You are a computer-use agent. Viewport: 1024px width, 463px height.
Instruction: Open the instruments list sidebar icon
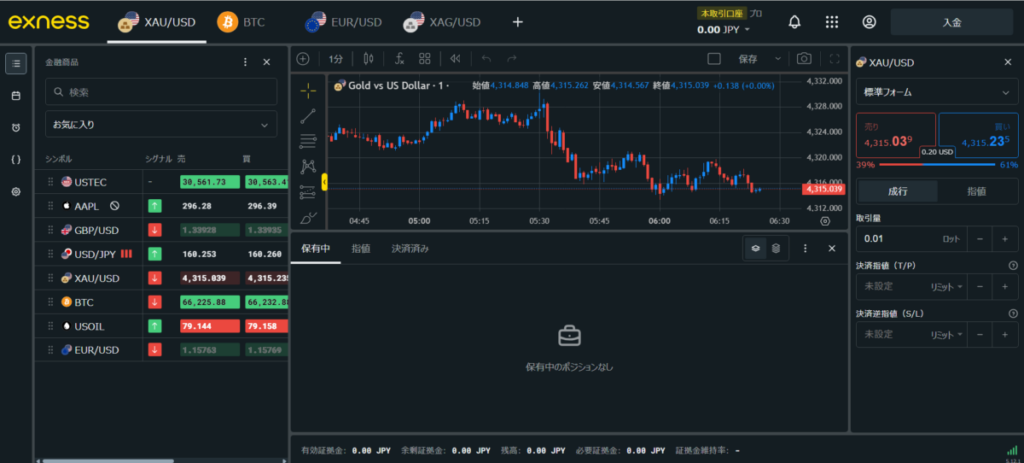[16, 63]
